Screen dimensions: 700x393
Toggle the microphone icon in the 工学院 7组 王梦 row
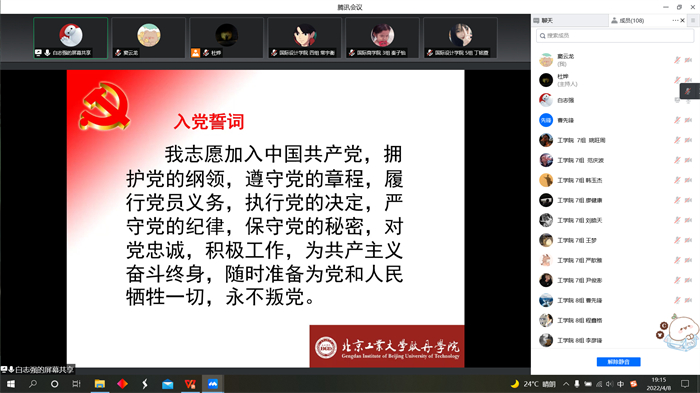677,240
